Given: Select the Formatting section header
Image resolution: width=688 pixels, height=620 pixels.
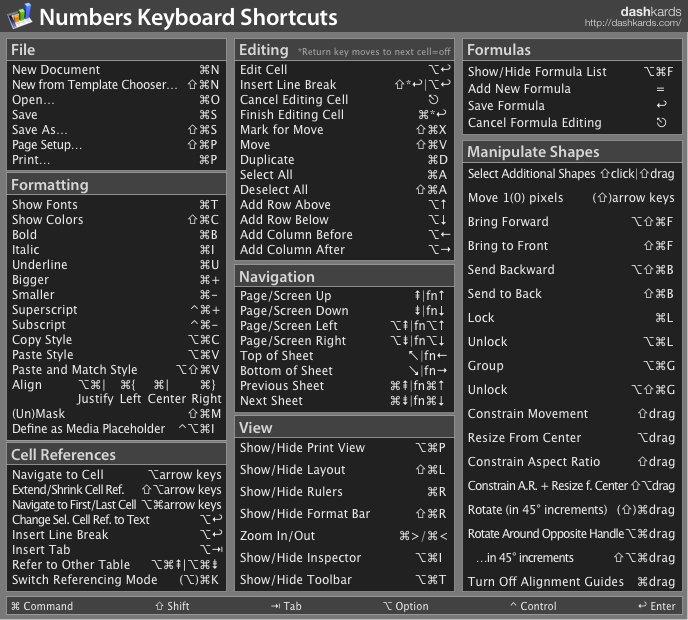Looking at the screenshot, I should [116, 185].
